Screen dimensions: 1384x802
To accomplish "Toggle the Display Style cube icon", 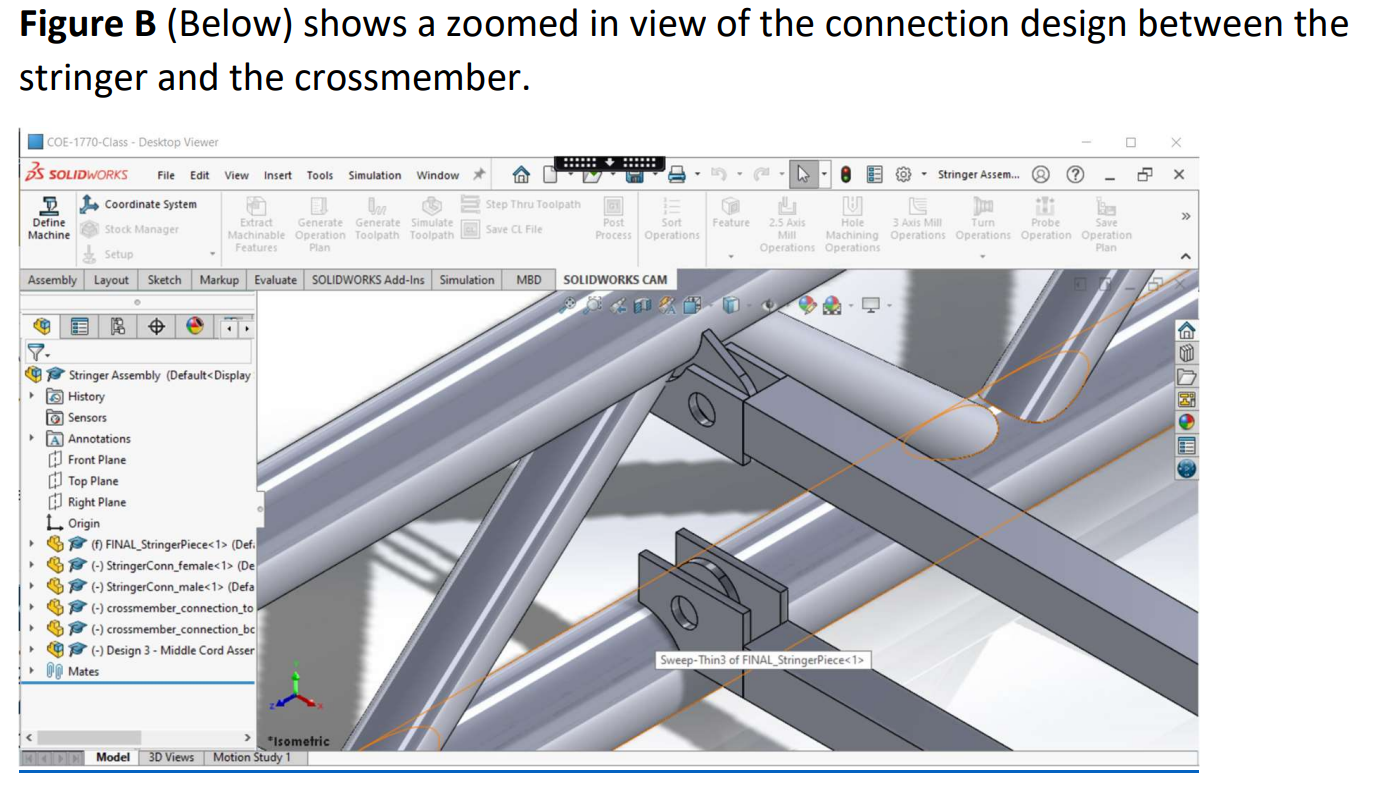I will (x=731, y=305).
